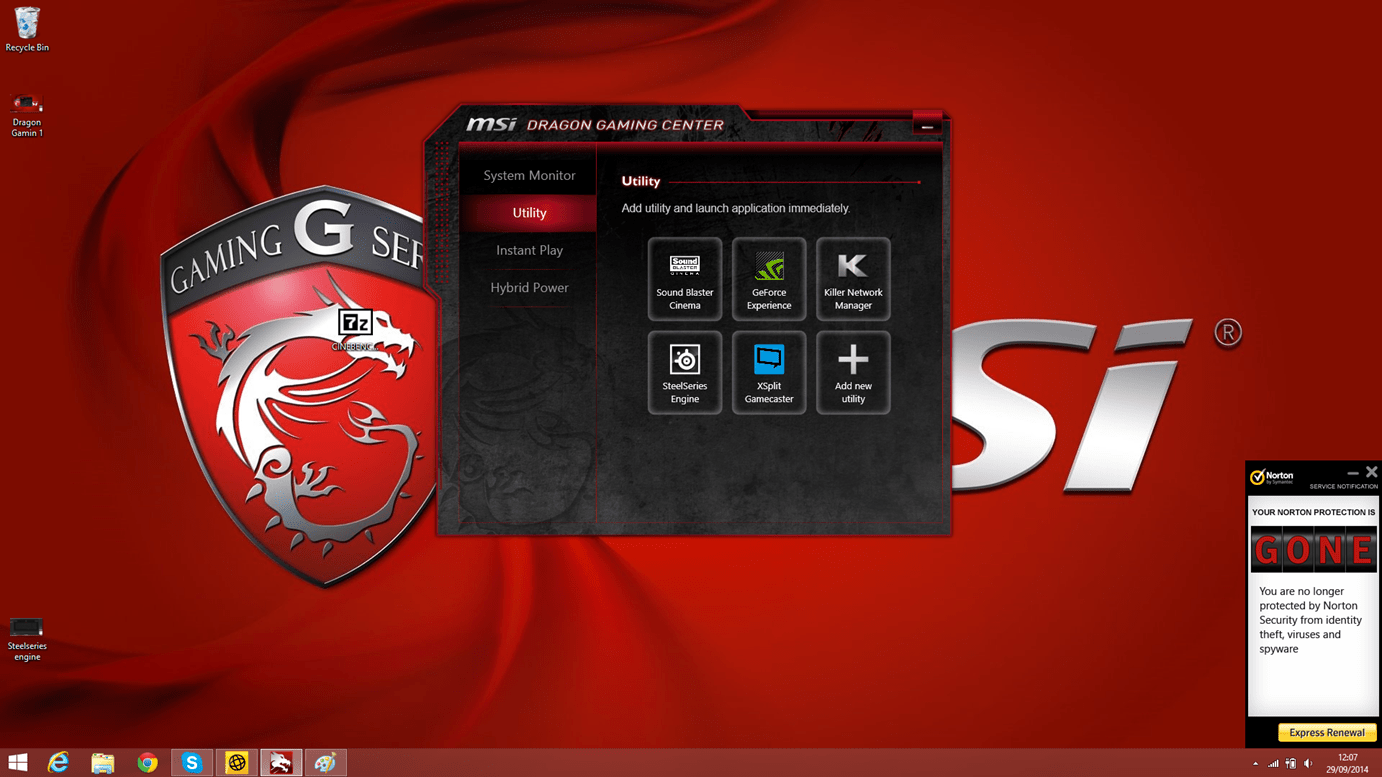Image resolution: width=1382 pixels, height=777 pixels.
Task: Switch to Paint in taskbar
Action: tap(325, 763)
